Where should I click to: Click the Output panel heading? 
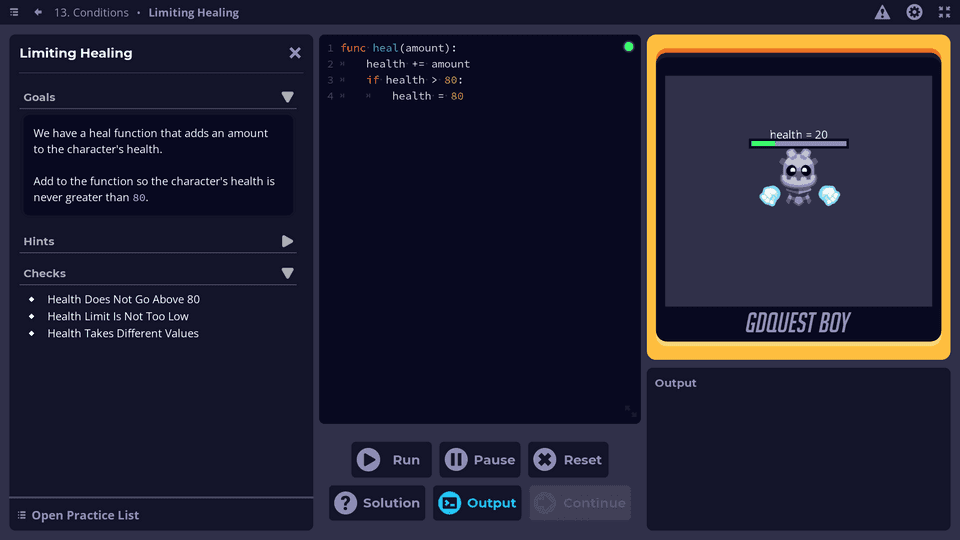(675, 383)
